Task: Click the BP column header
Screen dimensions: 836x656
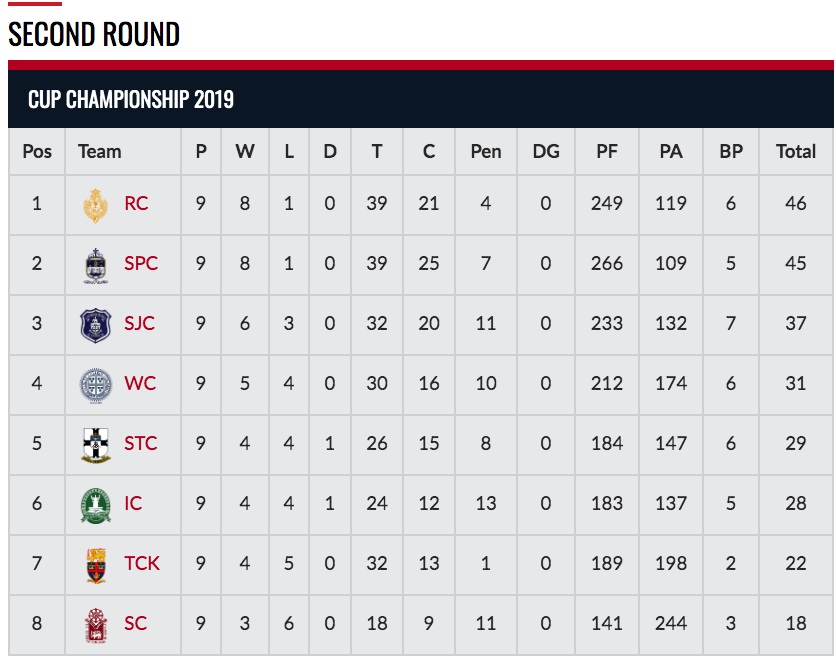Action: pos(731,152)
